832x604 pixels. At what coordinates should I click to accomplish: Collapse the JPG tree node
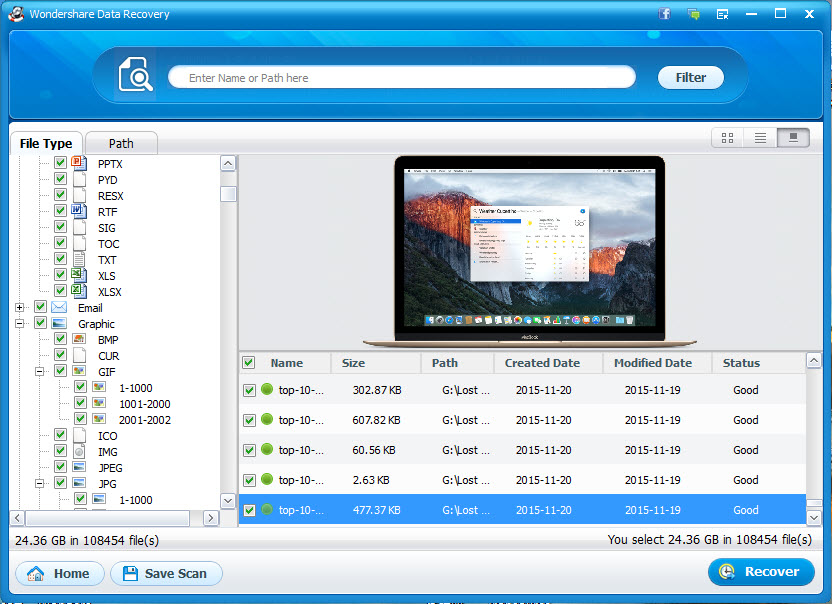(39, 483)
